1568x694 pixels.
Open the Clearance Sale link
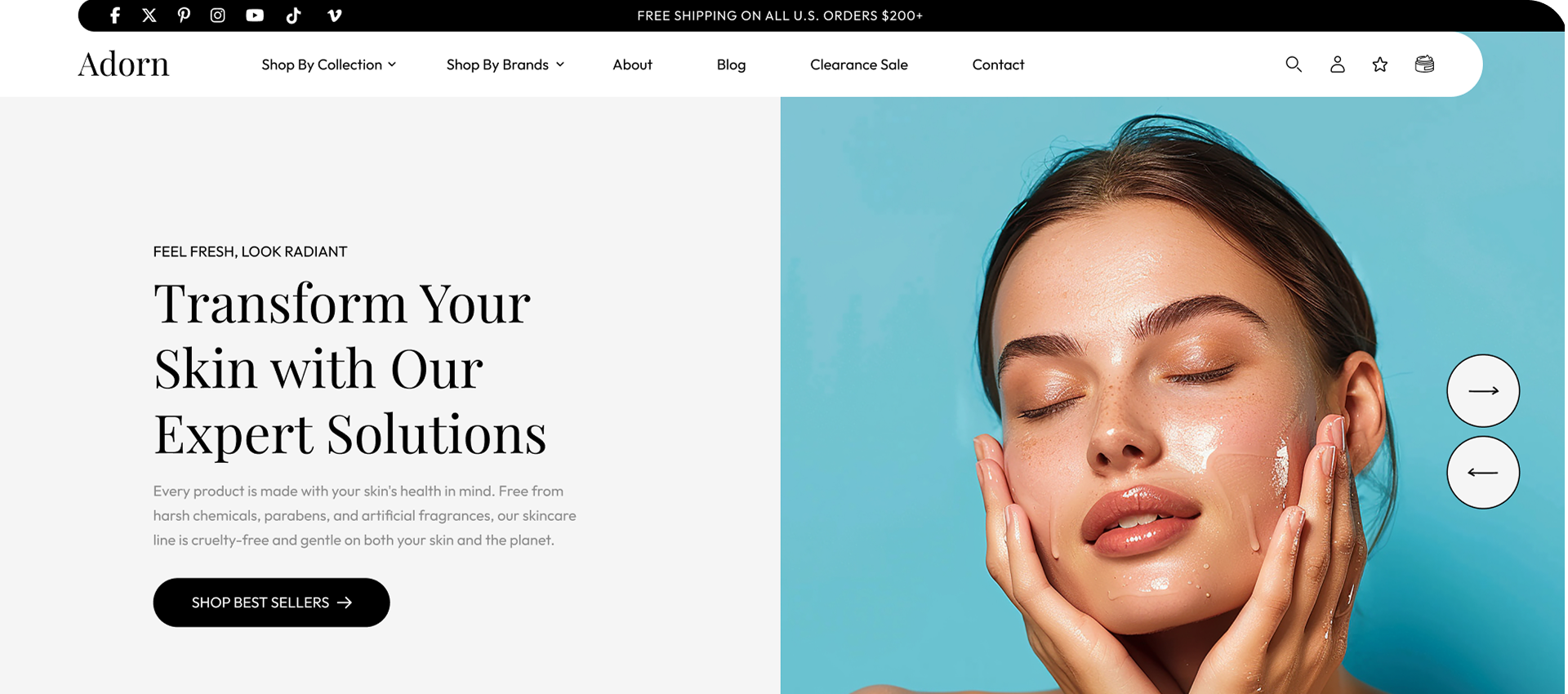point(858,65)
